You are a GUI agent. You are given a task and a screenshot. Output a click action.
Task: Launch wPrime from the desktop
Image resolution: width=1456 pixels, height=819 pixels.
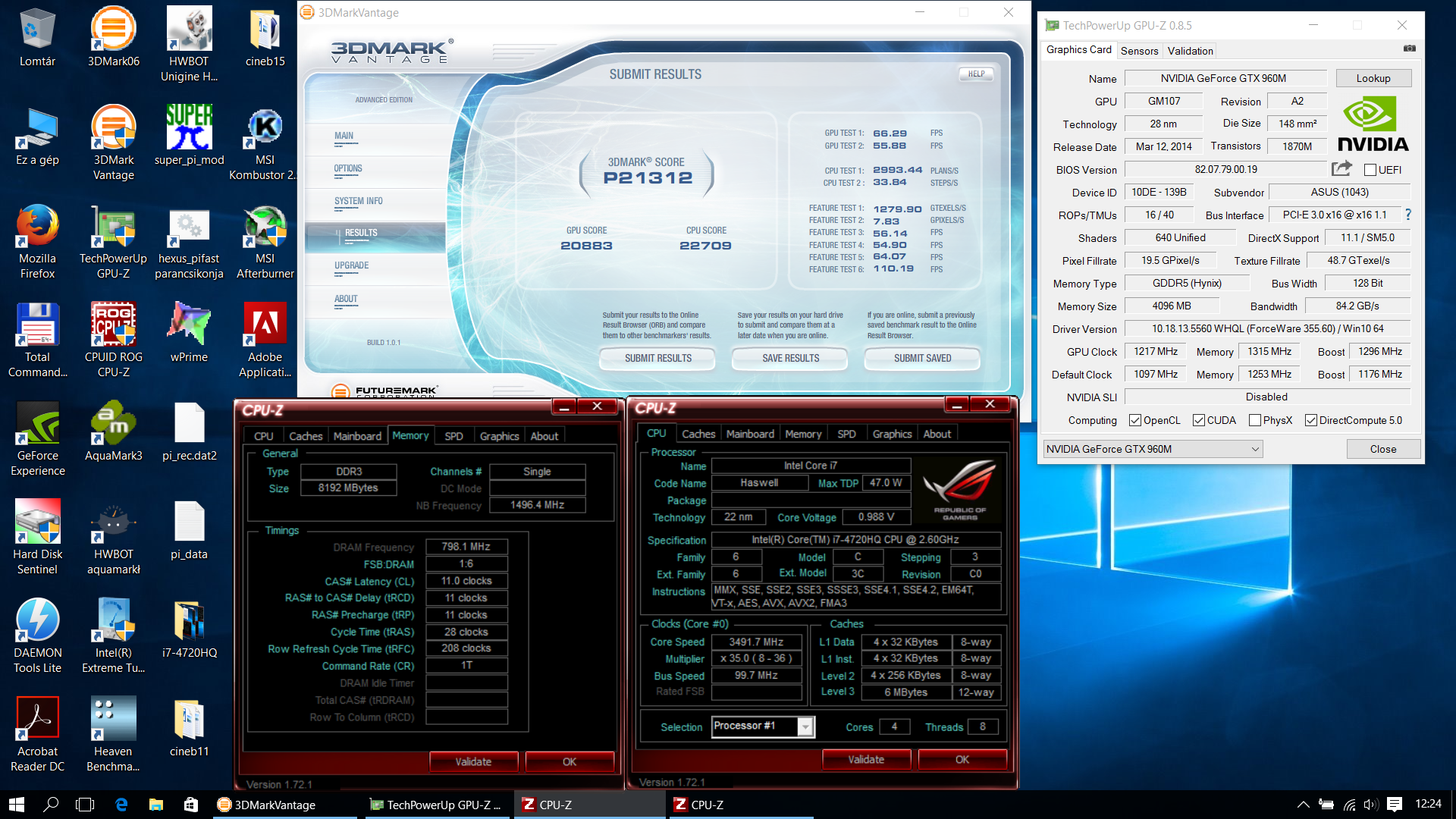[x=189, y=334]
